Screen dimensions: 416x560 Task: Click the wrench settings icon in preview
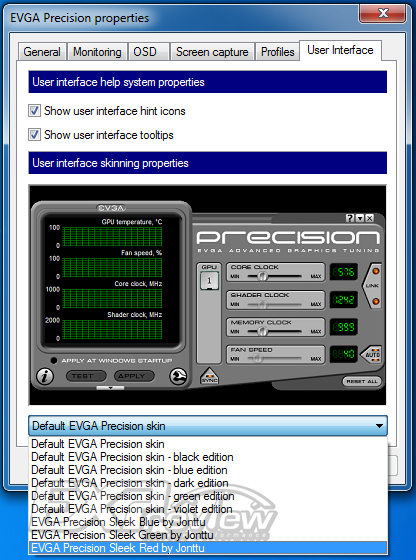[178, 376]
